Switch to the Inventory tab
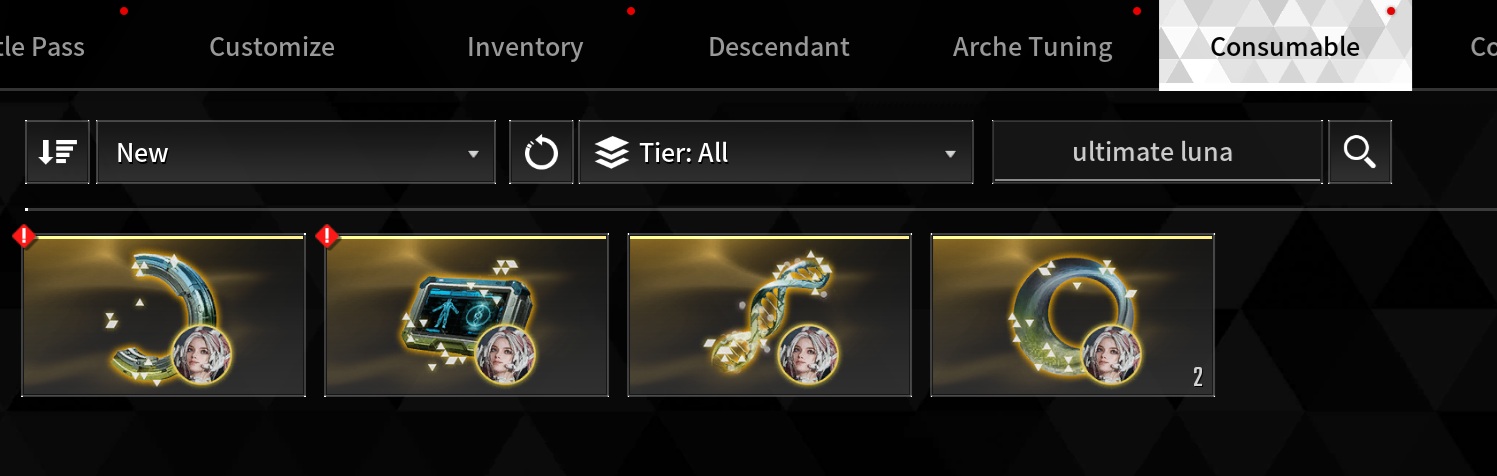1497x476 pixels. coord(525,47)
